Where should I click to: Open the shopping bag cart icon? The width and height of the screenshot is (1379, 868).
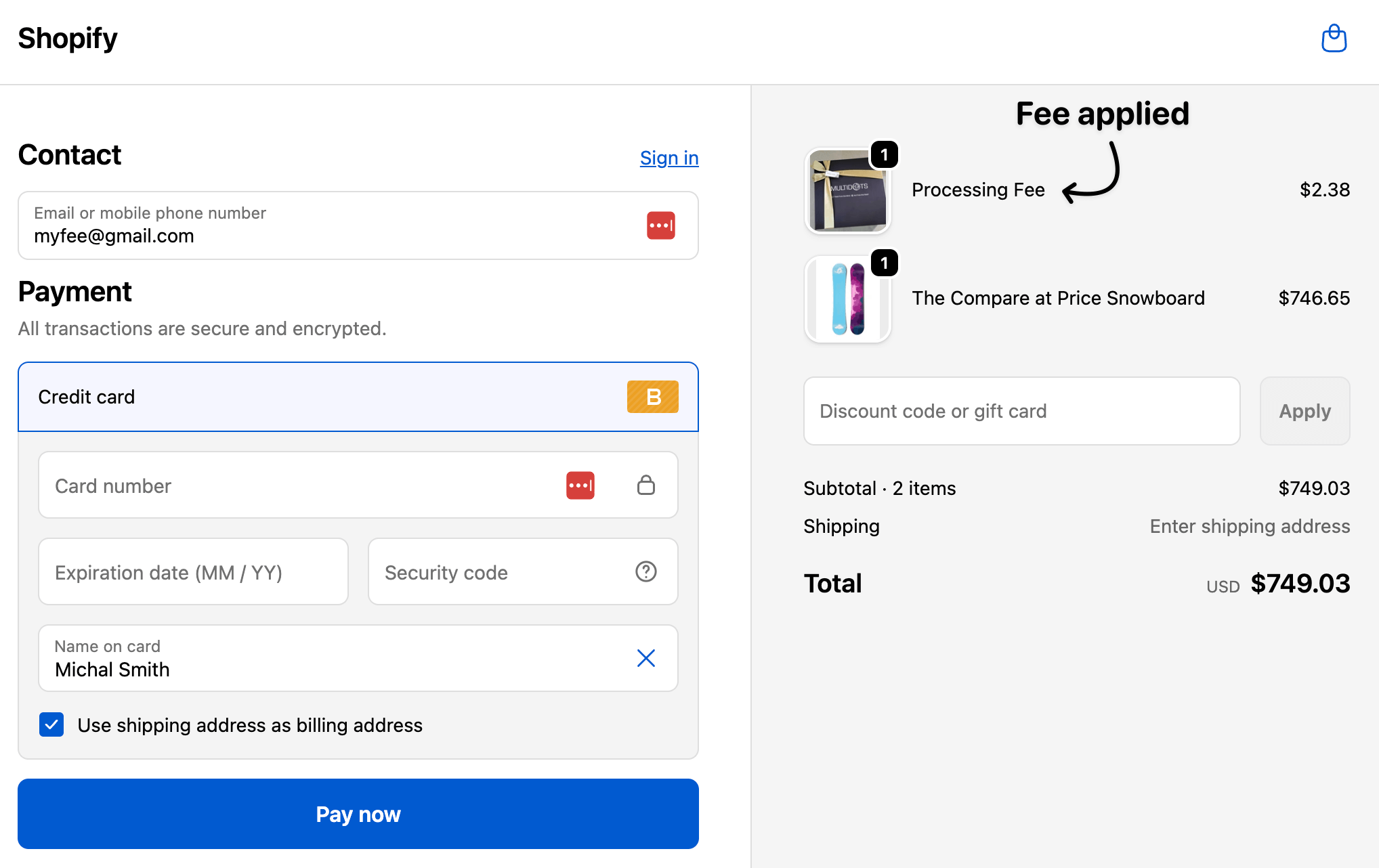coord(1334,39)
